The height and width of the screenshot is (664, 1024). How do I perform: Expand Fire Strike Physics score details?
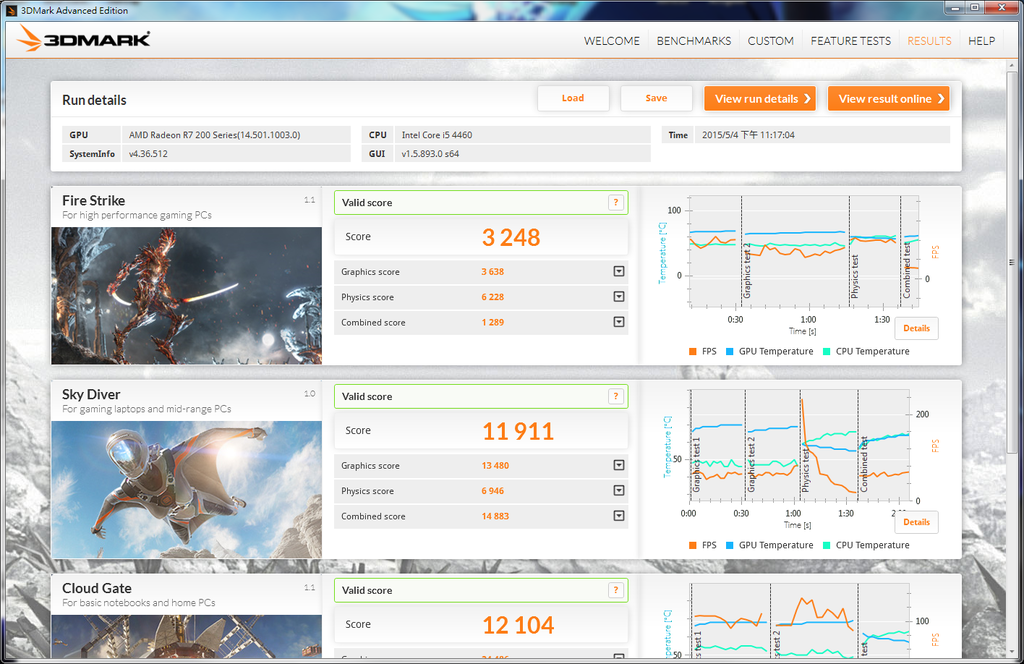click(x=619, y=297)
